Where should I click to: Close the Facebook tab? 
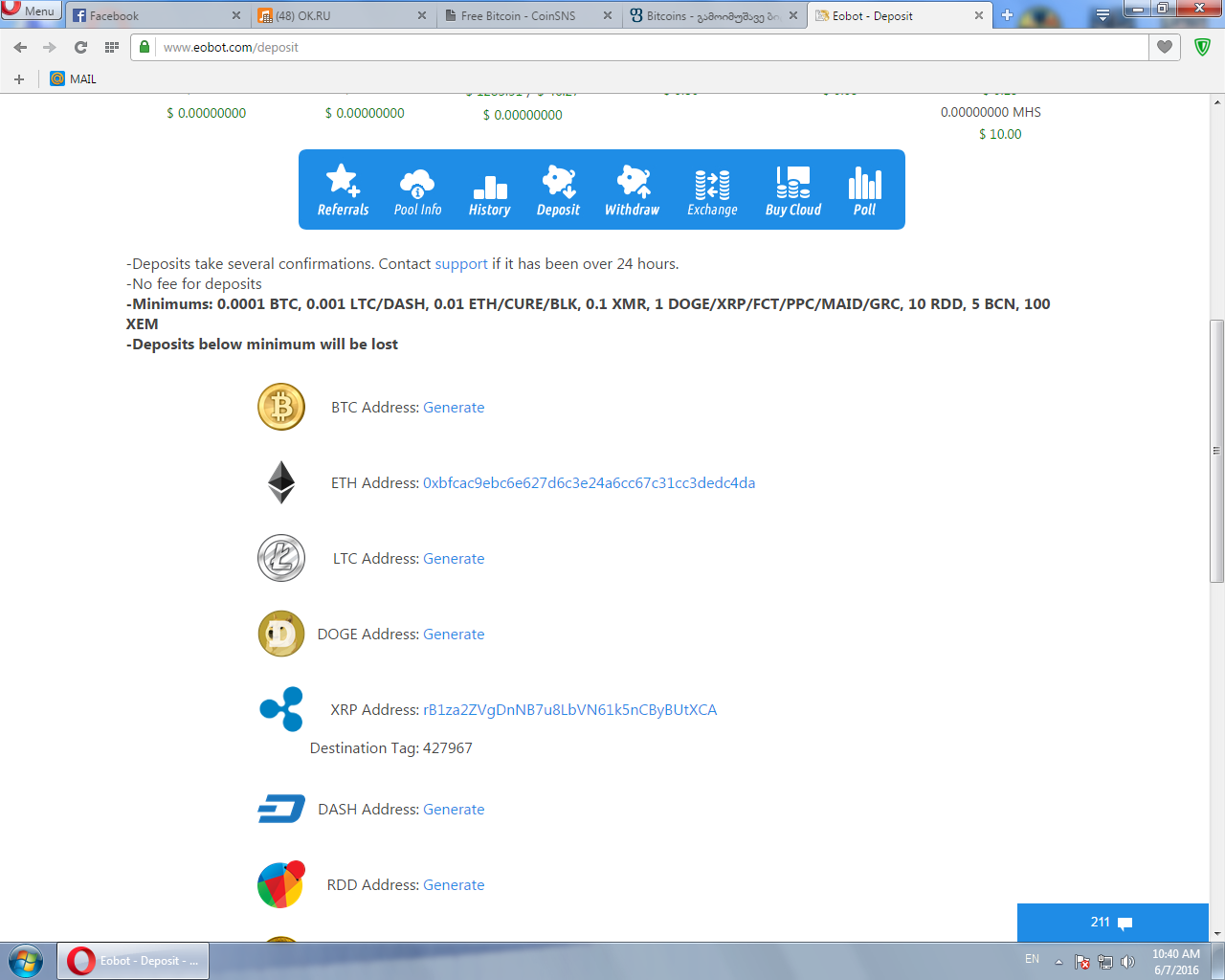point(236,15)
